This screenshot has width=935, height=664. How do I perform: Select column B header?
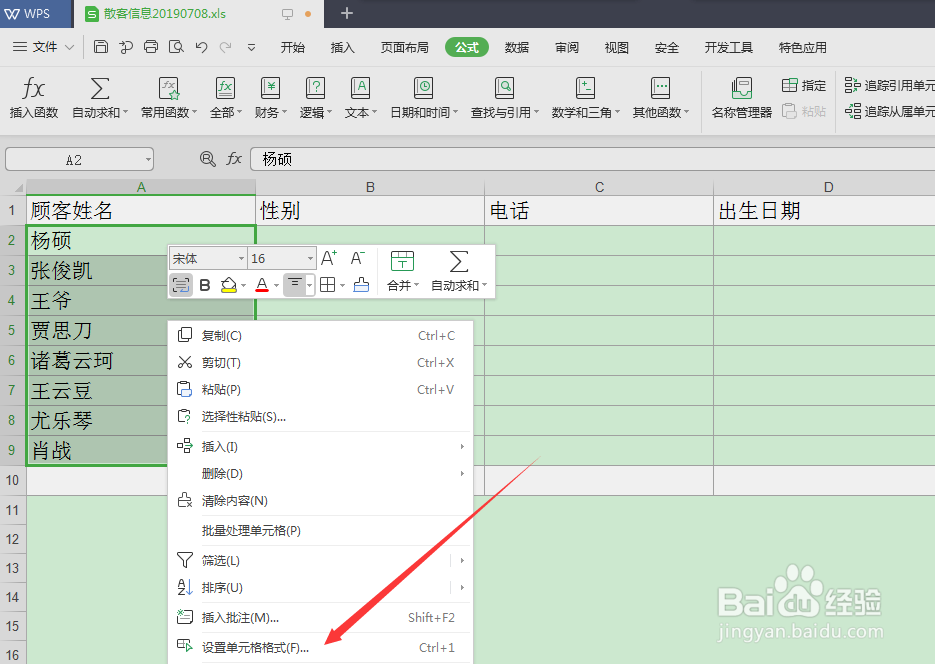(x=370, y=187)
